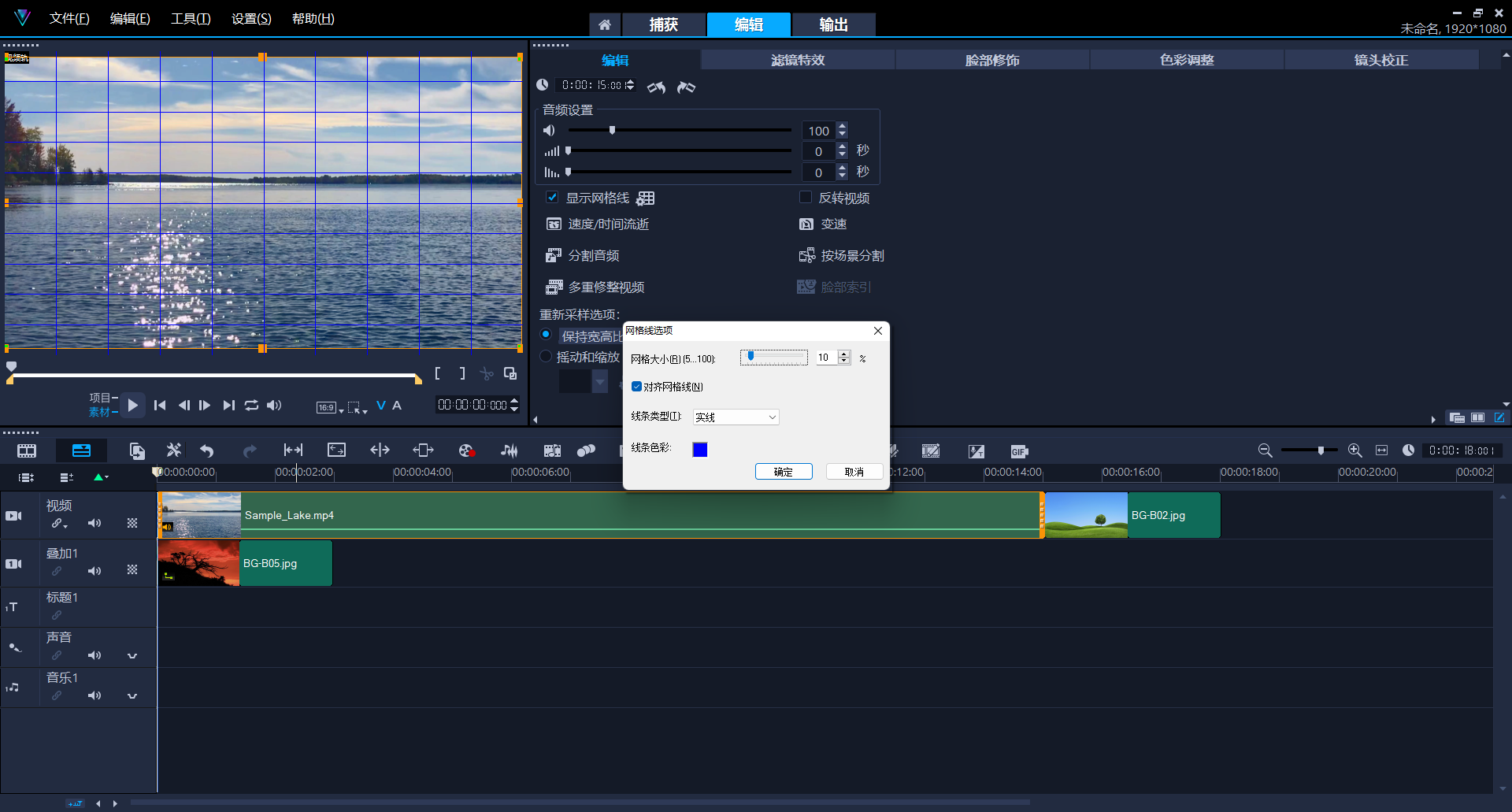The image size is (1512, 812).
Task: Open 速度/时间流逝 option
Action: pyautogui.click(x=598, y=224)
